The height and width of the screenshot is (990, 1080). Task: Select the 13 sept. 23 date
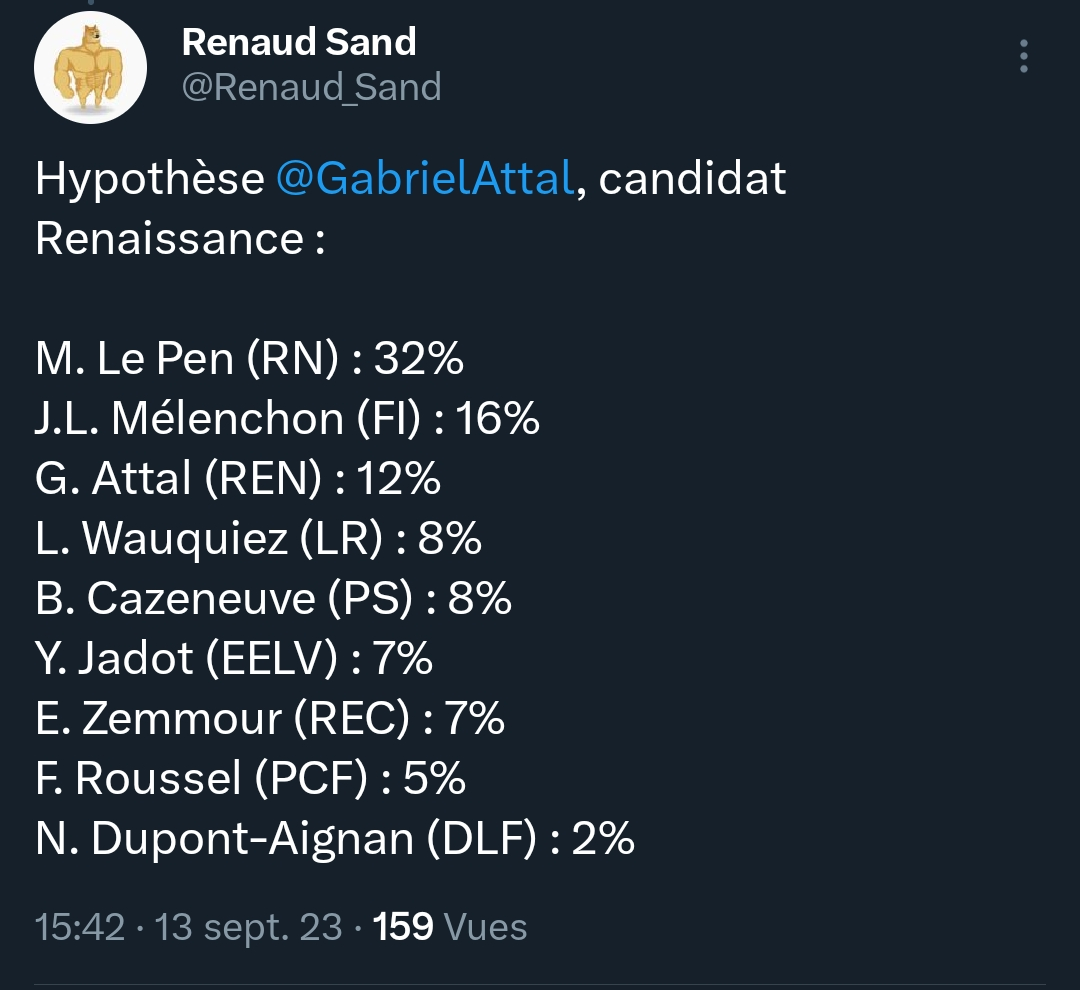pos(248,927)
